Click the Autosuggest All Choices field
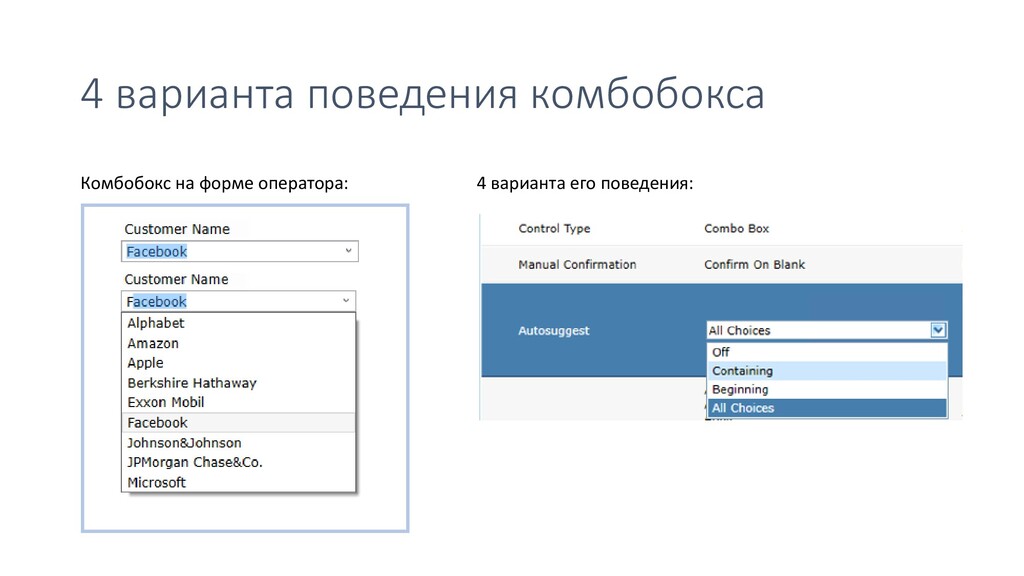This screenshot has width=1024, height=576. point(826,330)
